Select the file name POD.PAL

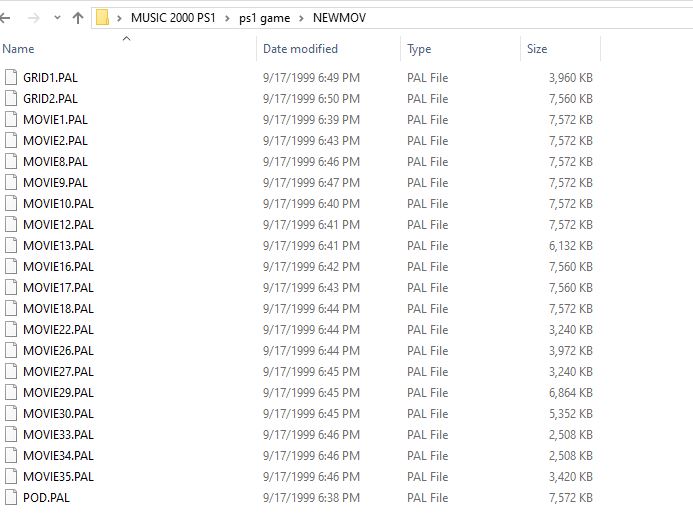tap(46, 498)
